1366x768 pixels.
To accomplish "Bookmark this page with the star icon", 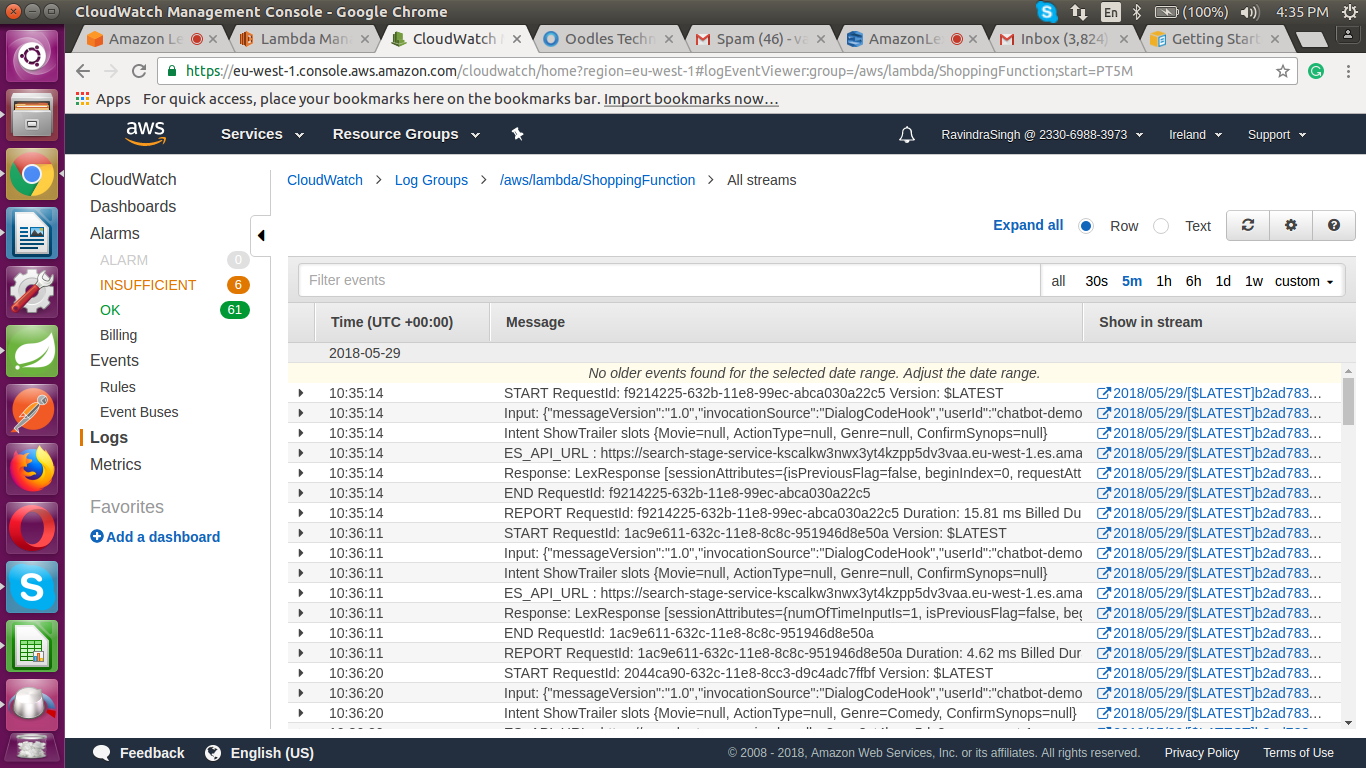I will pos(1283,71).
